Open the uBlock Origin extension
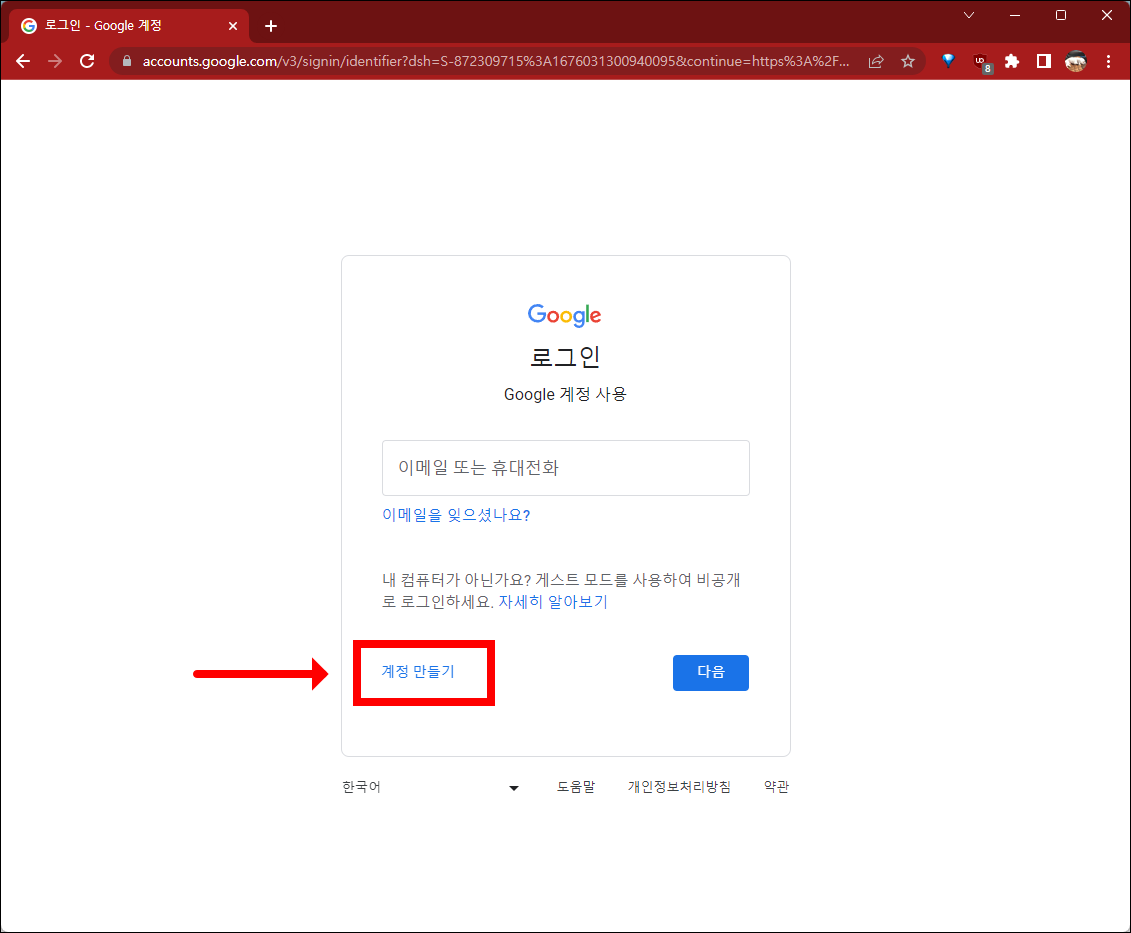The height and width of the screenshot is (933, 1131). [x=981, y=63]
